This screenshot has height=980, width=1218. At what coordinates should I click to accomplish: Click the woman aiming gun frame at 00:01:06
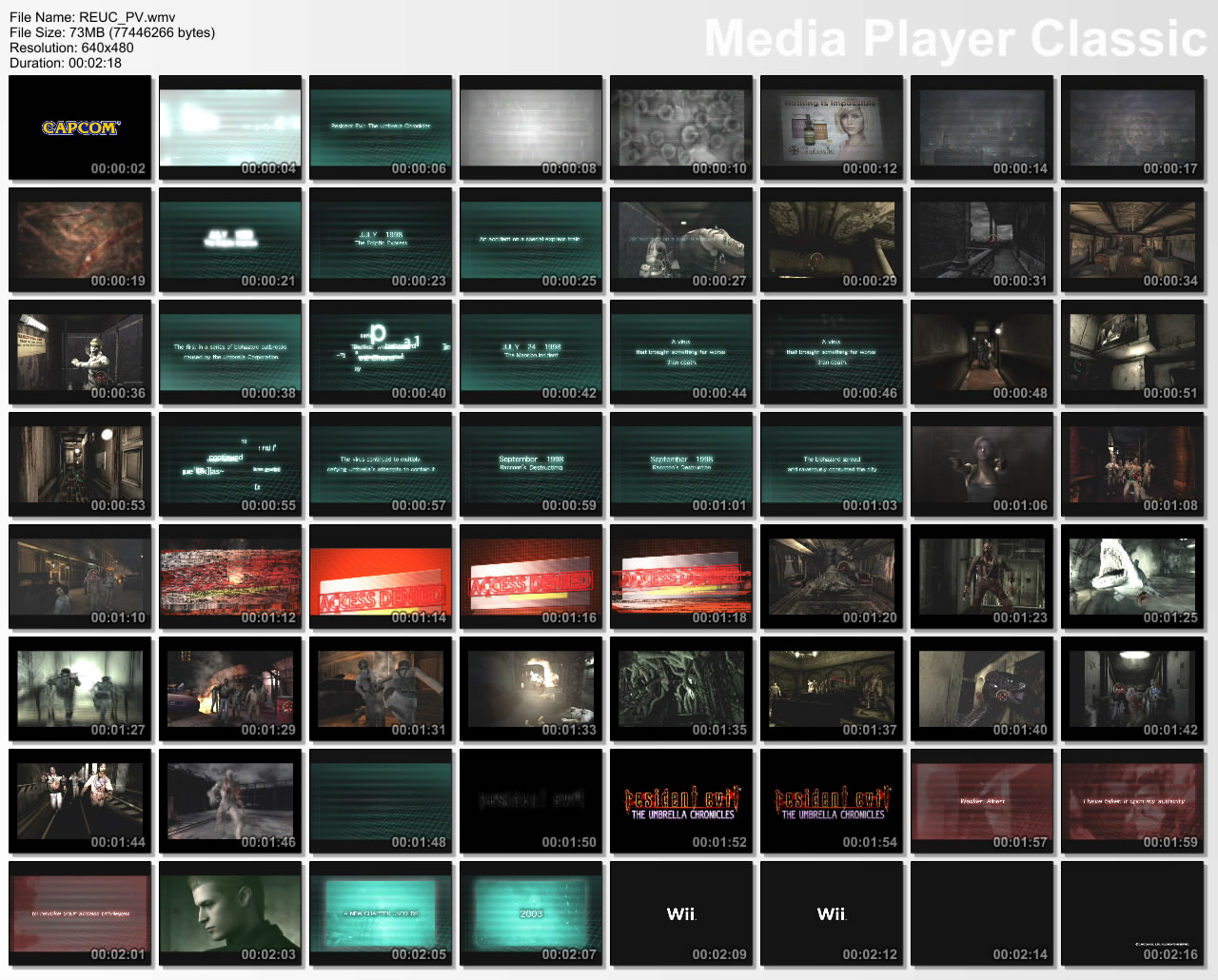point(982,464)
